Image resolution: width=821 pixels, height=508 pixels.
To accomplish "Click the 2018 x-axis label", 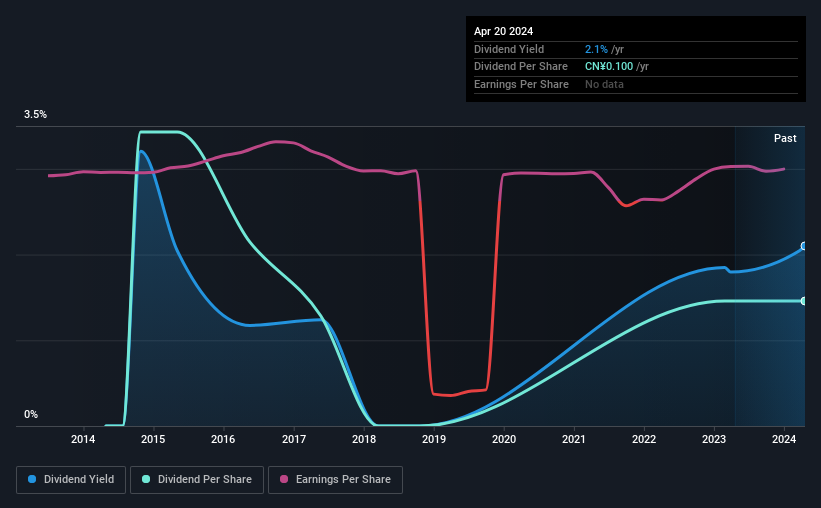I will pyautogui.click(x=364, y=439).
